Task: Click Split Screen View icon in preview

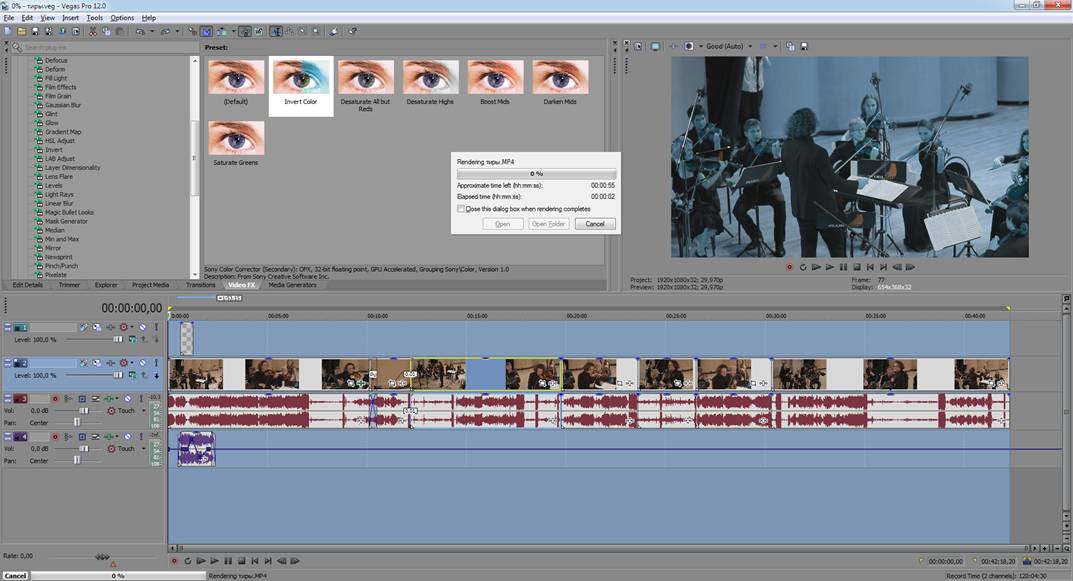Action: (x=688, y=46)
